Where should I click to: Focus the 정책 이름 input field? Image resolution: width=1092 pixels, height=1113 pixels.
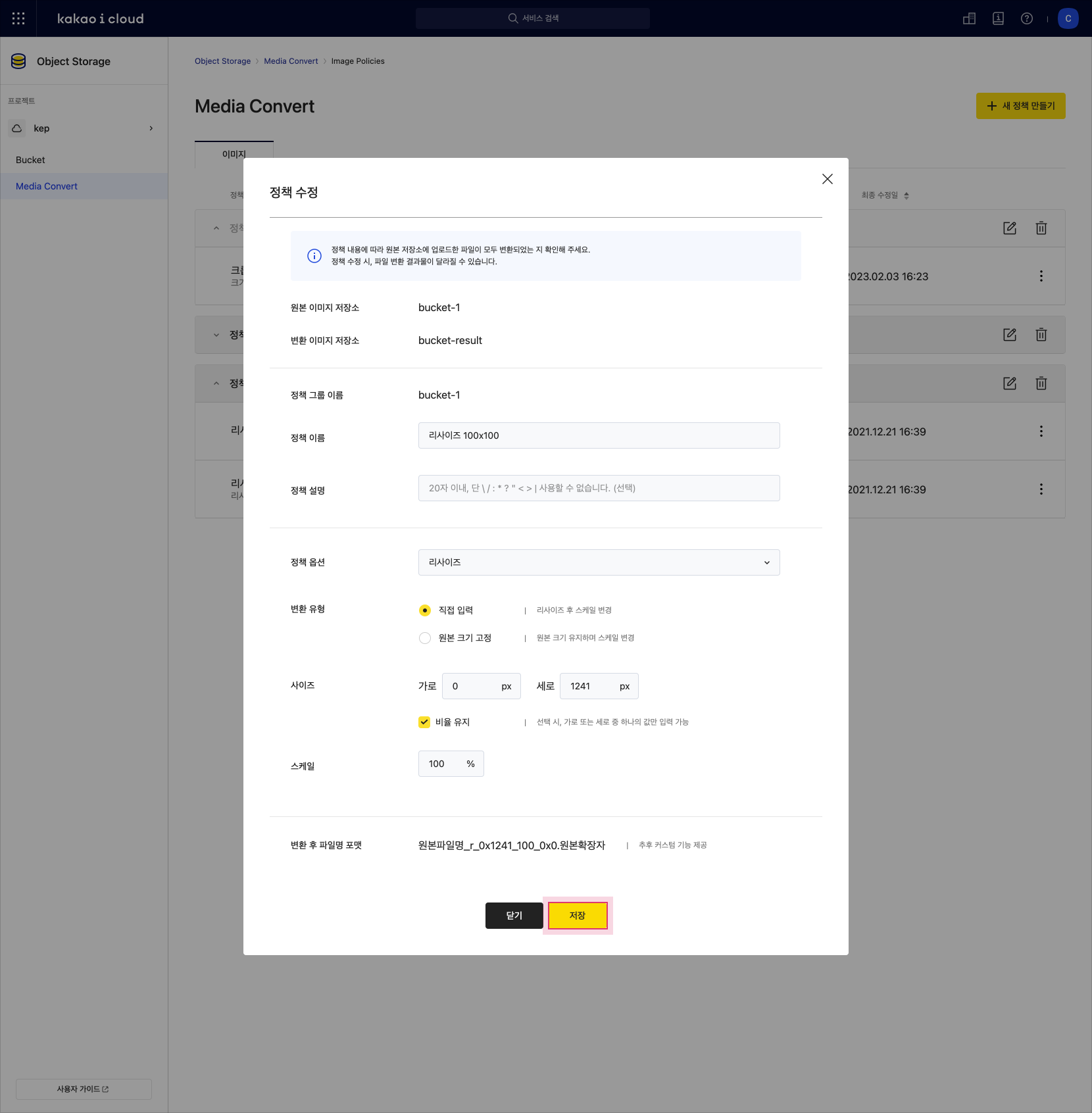(599, 435)
